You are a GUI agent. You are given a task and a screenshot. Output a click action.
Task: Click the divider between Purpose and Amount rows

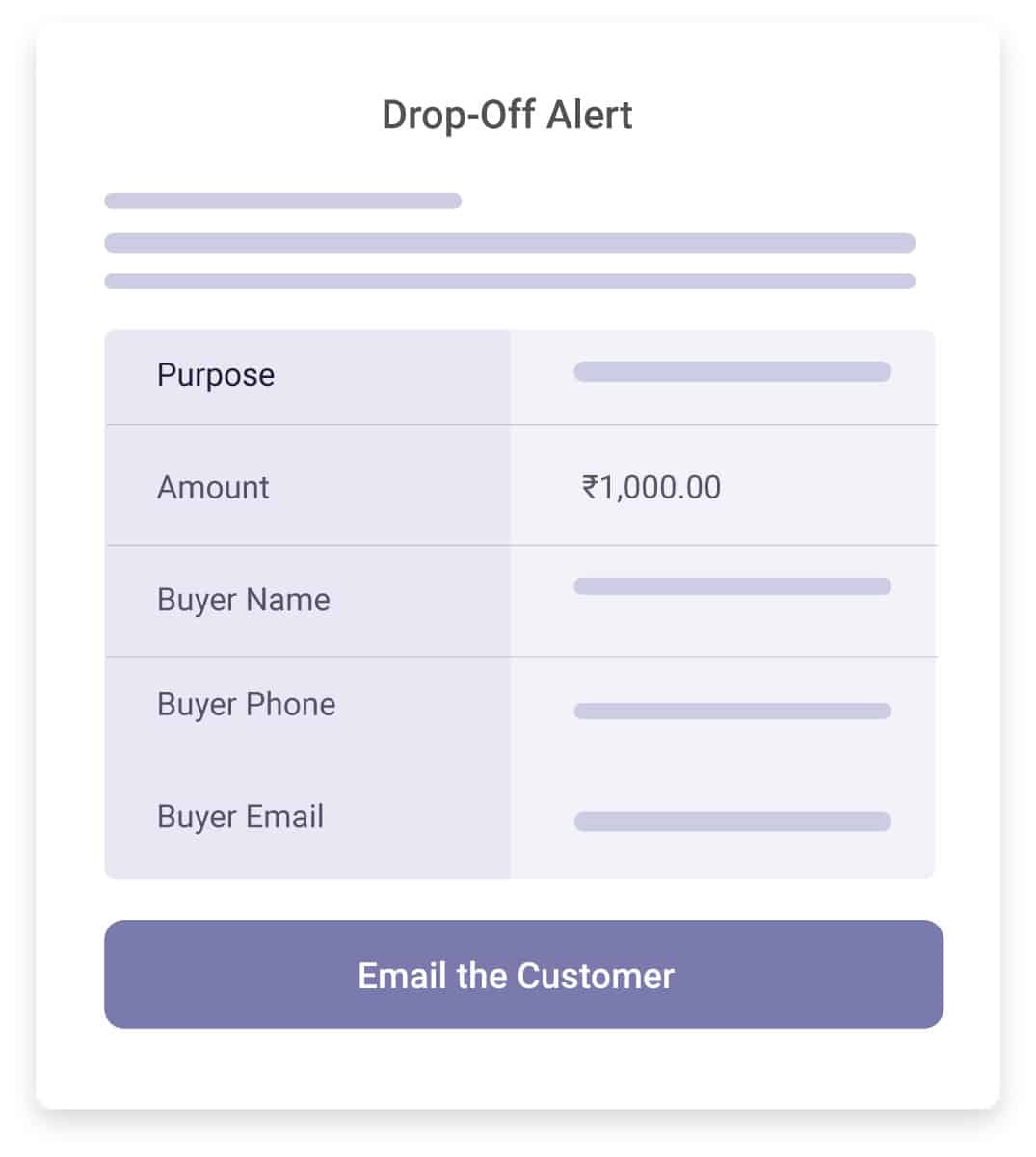pyautogui.click(x=520, y=425)
